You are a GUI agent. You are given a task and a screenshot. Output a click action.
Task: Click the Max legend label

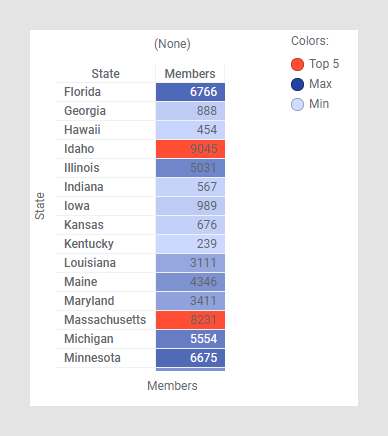320,84
